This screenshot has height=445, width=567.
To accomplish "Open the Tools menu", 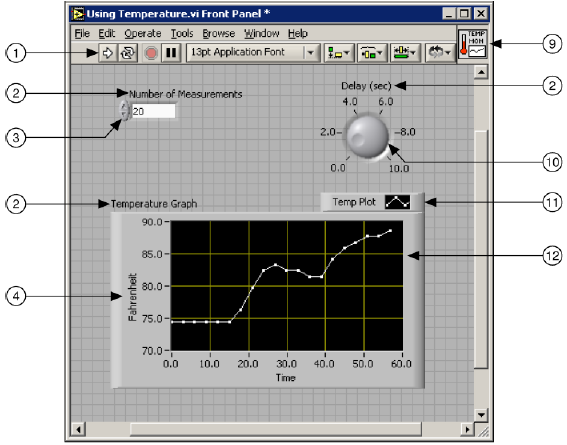I will pyautogui.click(x=182, y=34).
